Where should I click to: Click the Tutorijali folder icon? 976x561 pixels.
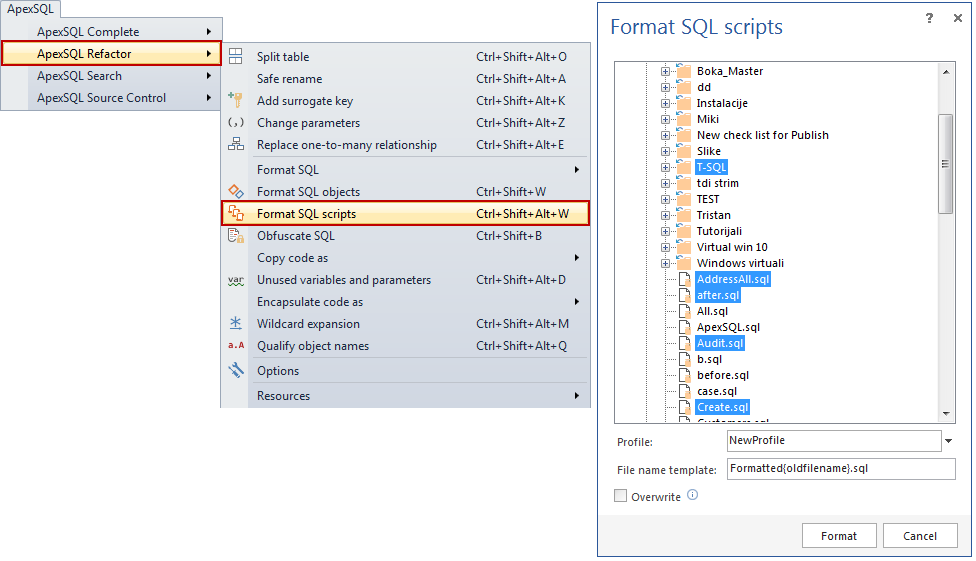point(683,231)
